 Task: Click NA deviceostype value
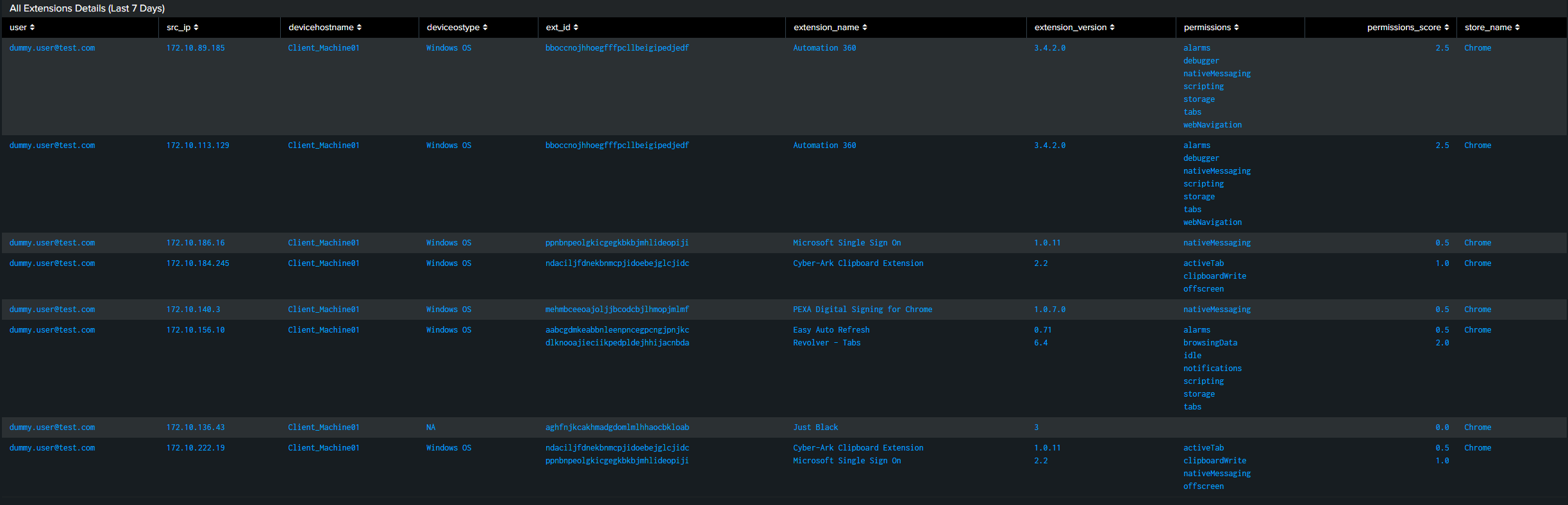pyautogui.click(x=431, y=427)
